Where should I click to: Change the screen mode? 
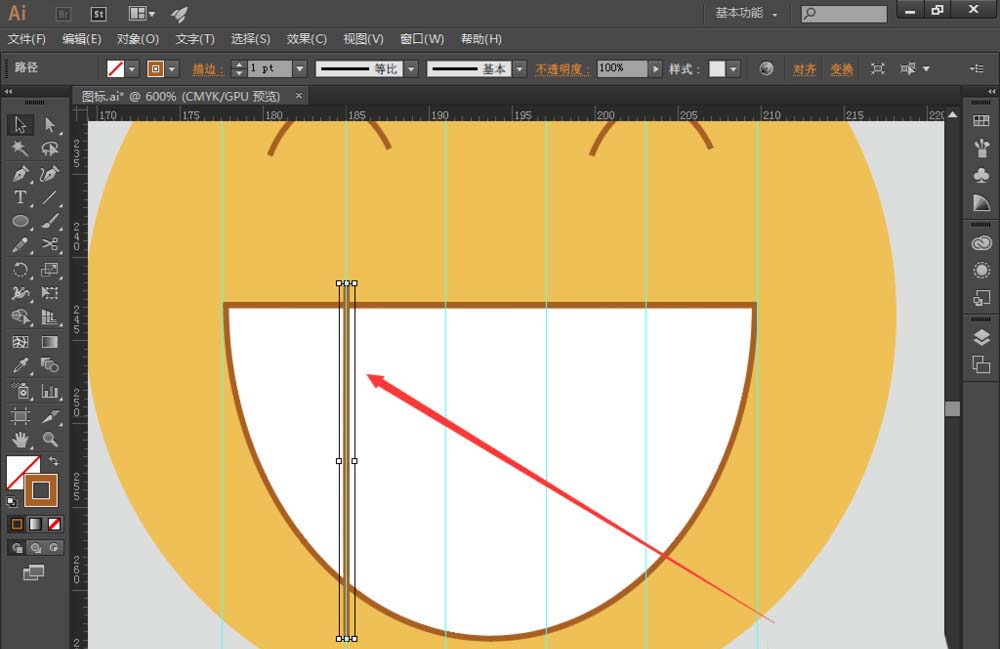pyautogui.click(x=34, y=572)
